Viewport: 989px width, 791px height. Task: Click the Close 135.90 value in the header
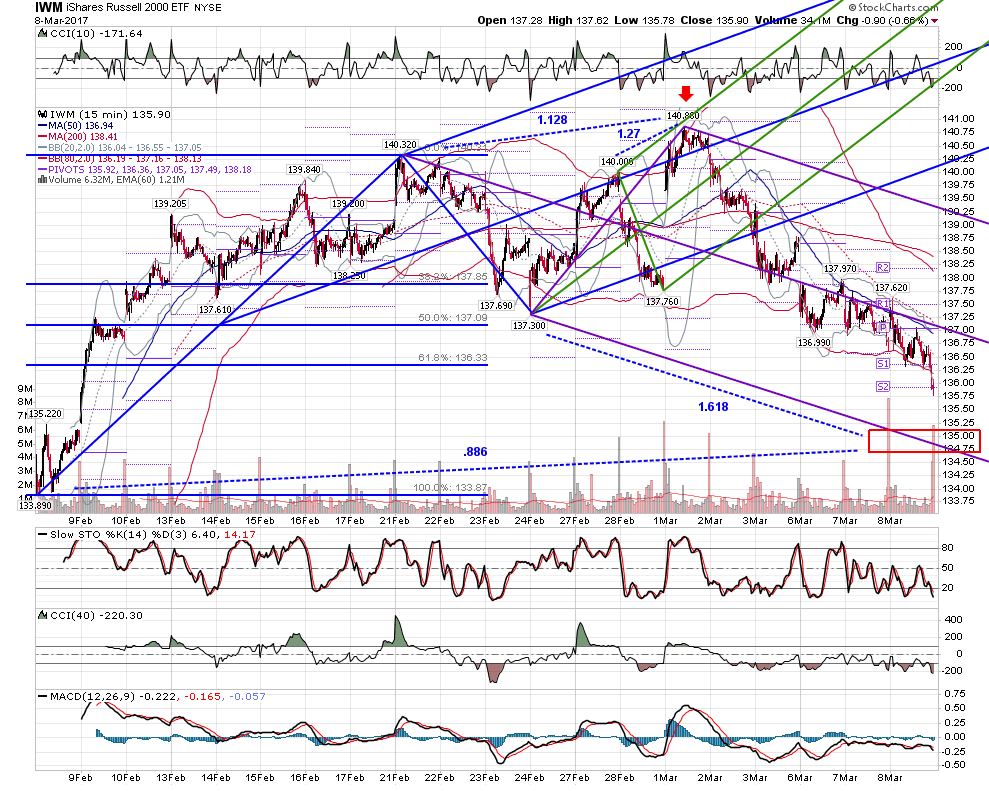click(714, 20)
